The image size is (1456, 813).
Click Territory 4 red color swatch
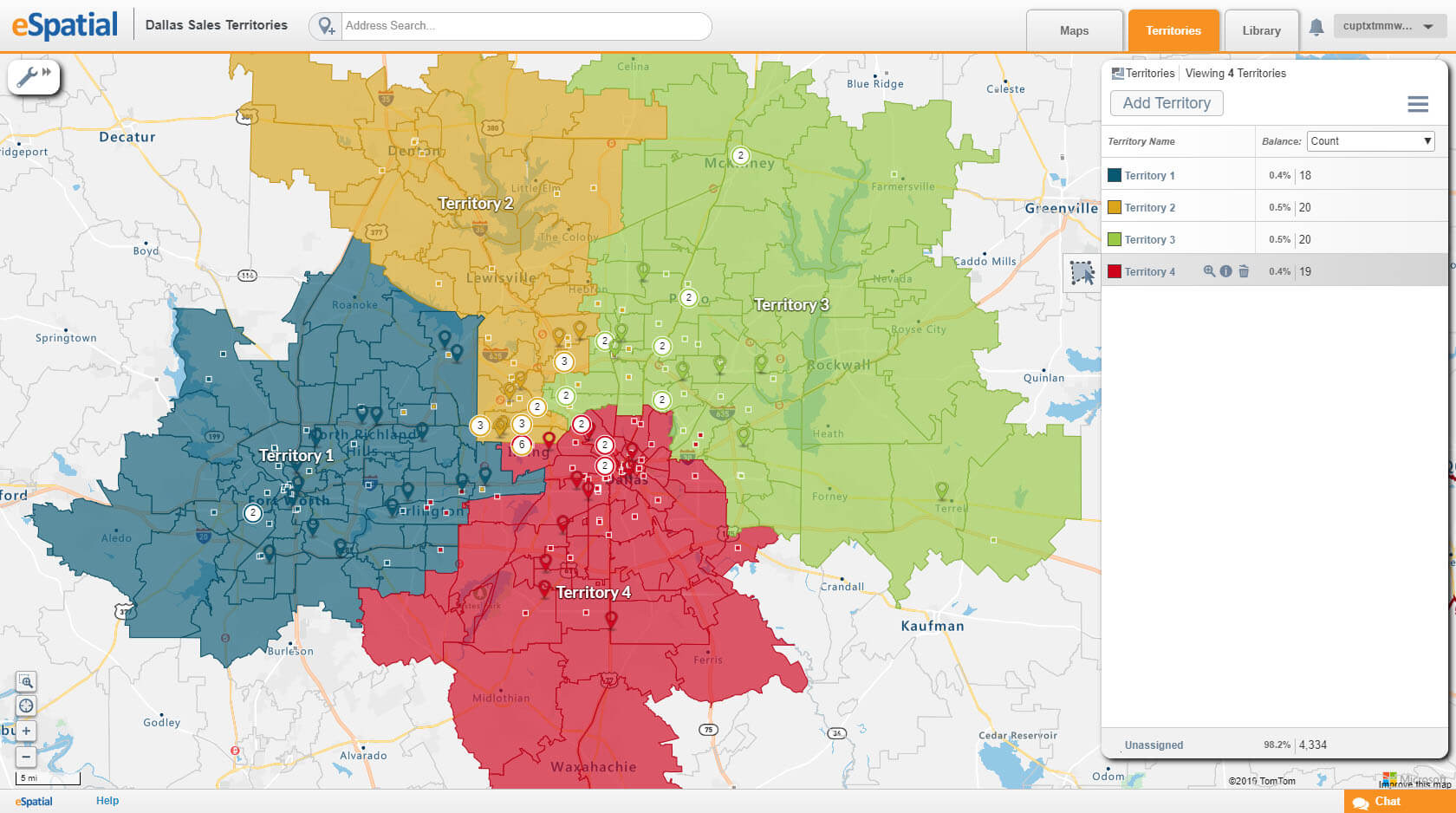click(1115, 271)
